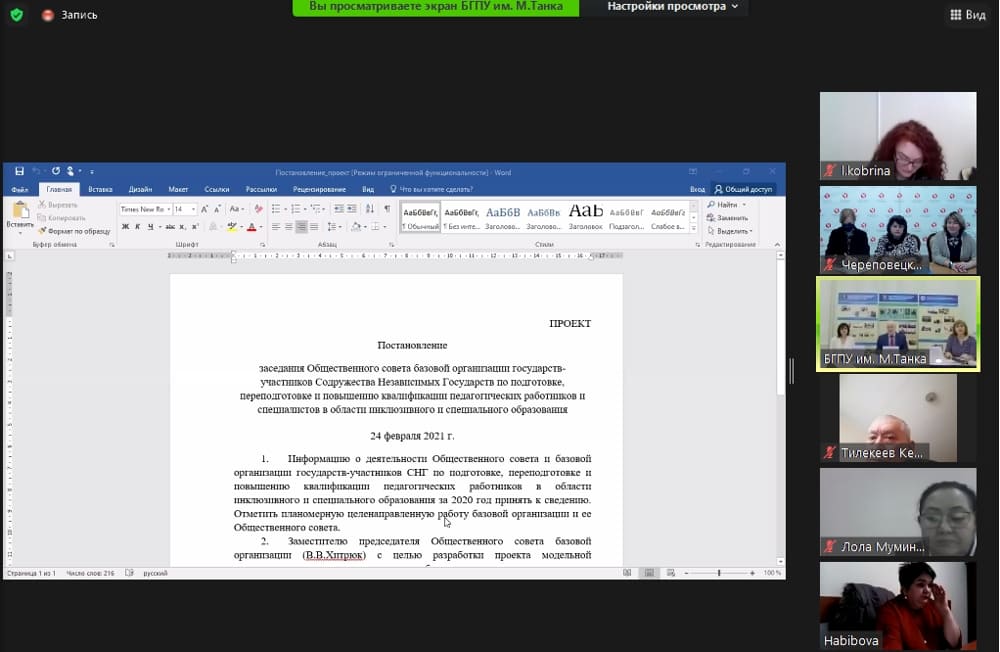
Task: Toggle justify alignment
Action: tap(314, 226)
